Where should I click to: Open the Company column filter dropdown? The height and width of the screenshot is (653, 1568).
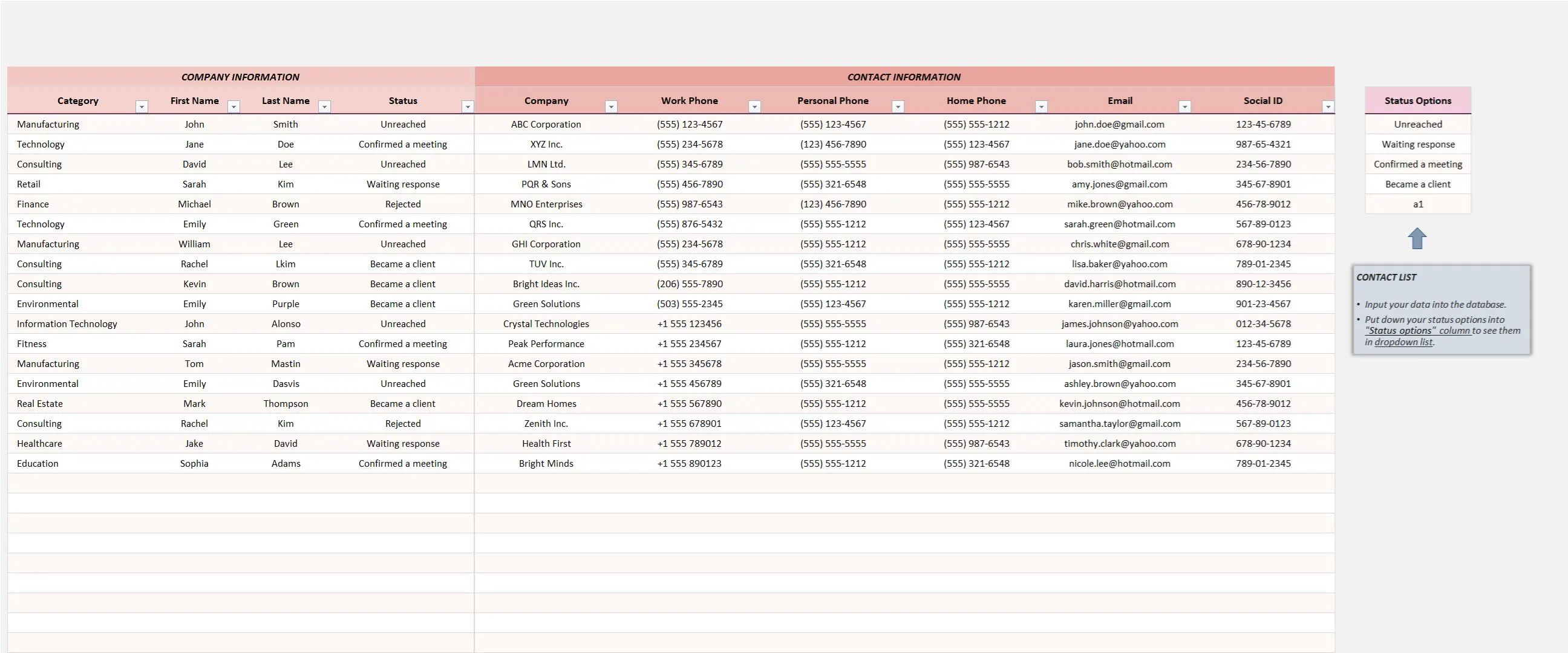pos(612,106)
